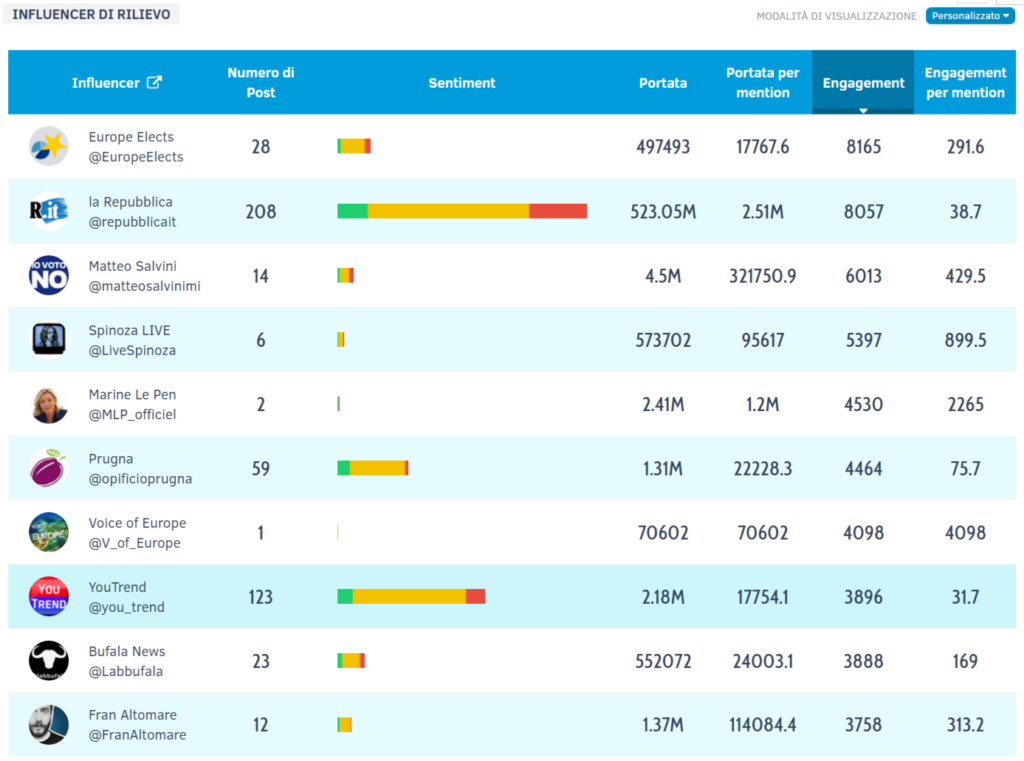Click the Bufala News bull avatar

click(x=48, y=660)
